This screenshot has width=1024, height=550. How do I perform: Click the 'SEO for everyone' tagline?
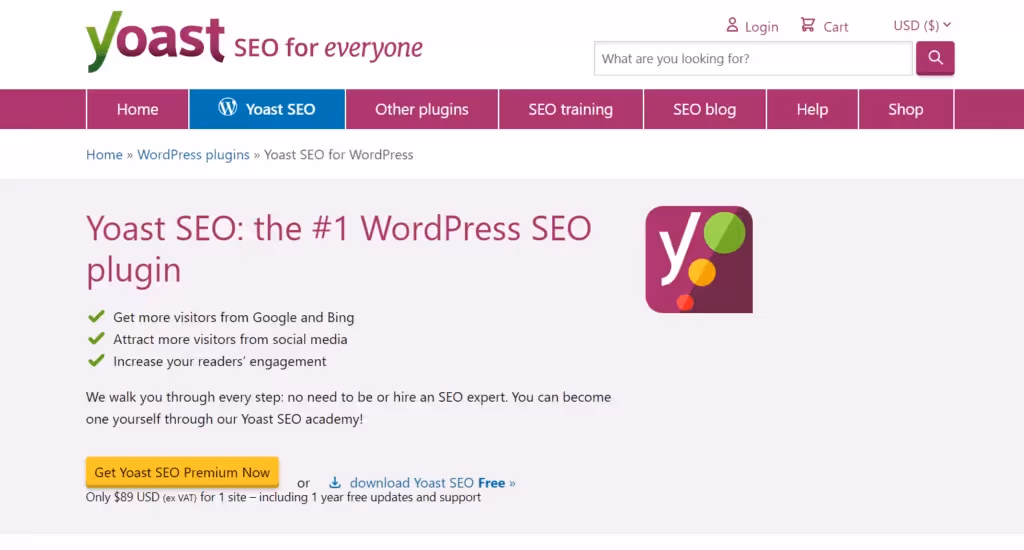[328, 48]
